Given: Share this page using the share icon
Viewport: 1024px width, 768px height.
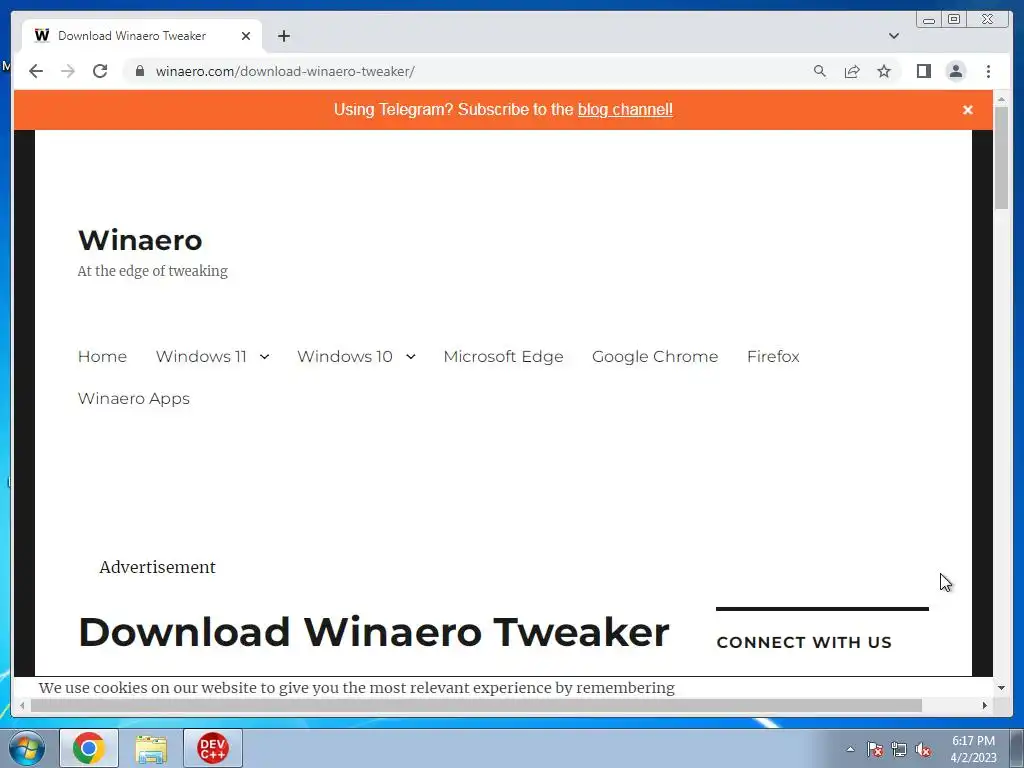Looking at the screenshot, I should (852, 71).
